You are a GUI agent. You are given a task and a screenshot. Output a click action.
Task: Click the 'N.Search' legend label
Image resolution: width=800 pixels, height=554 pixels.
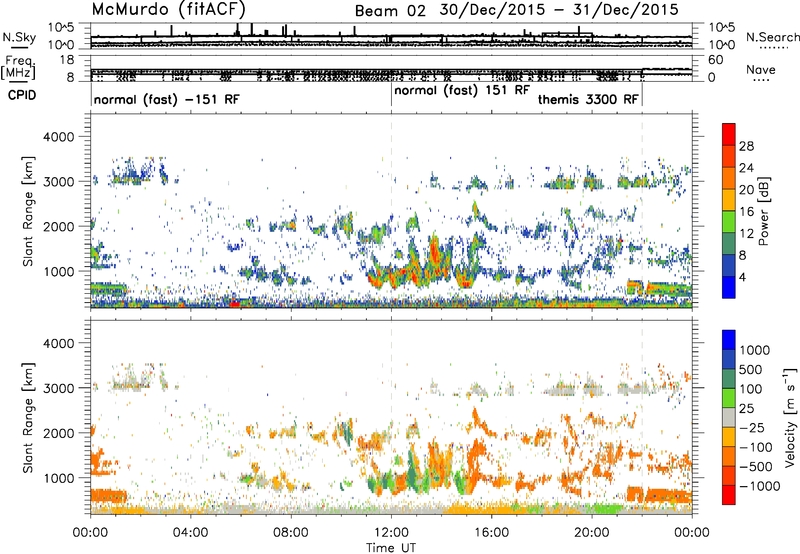(x=772, y=37)
